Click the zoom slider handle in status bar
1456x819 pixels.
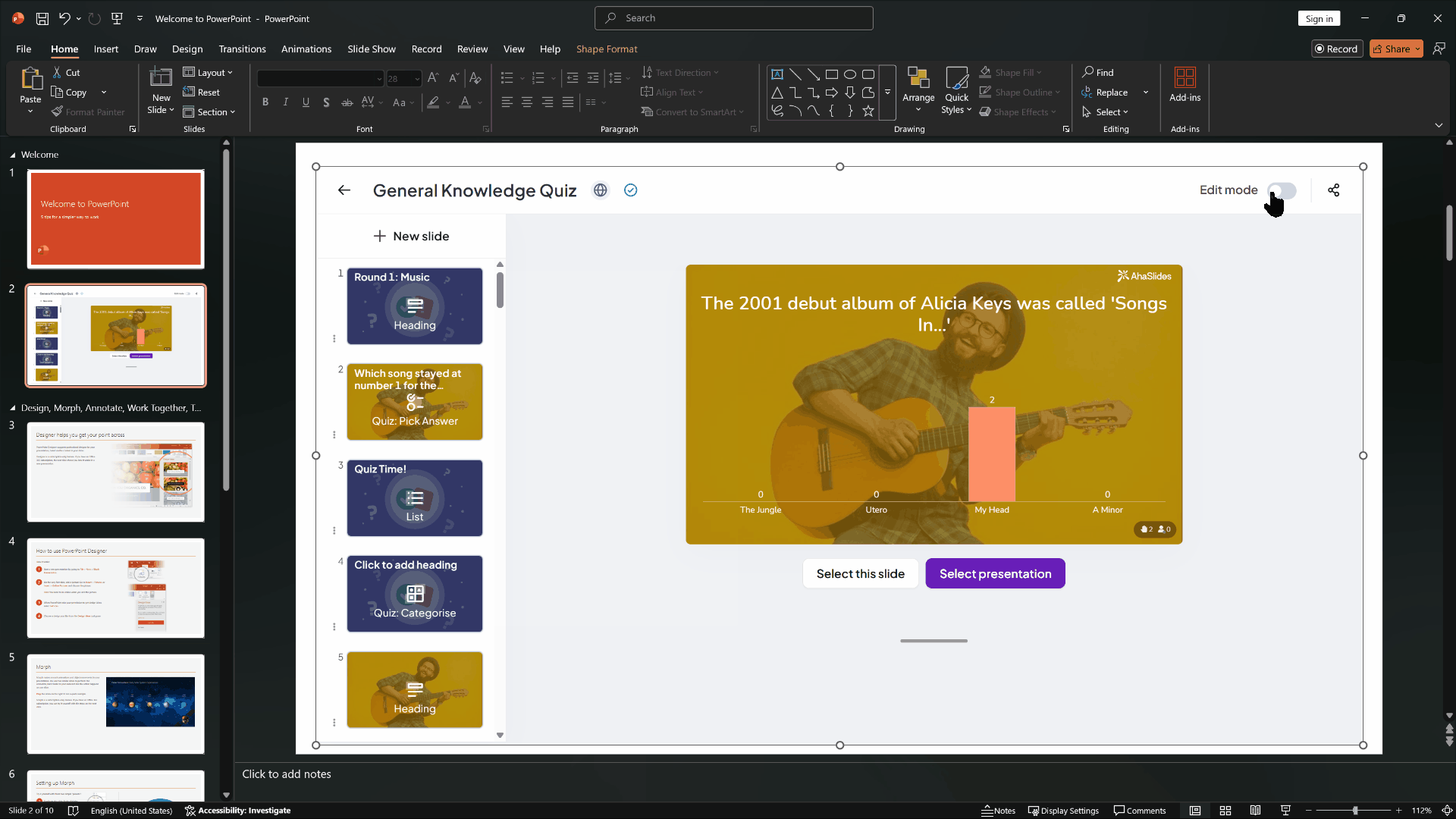click(x=1355, y=811)
